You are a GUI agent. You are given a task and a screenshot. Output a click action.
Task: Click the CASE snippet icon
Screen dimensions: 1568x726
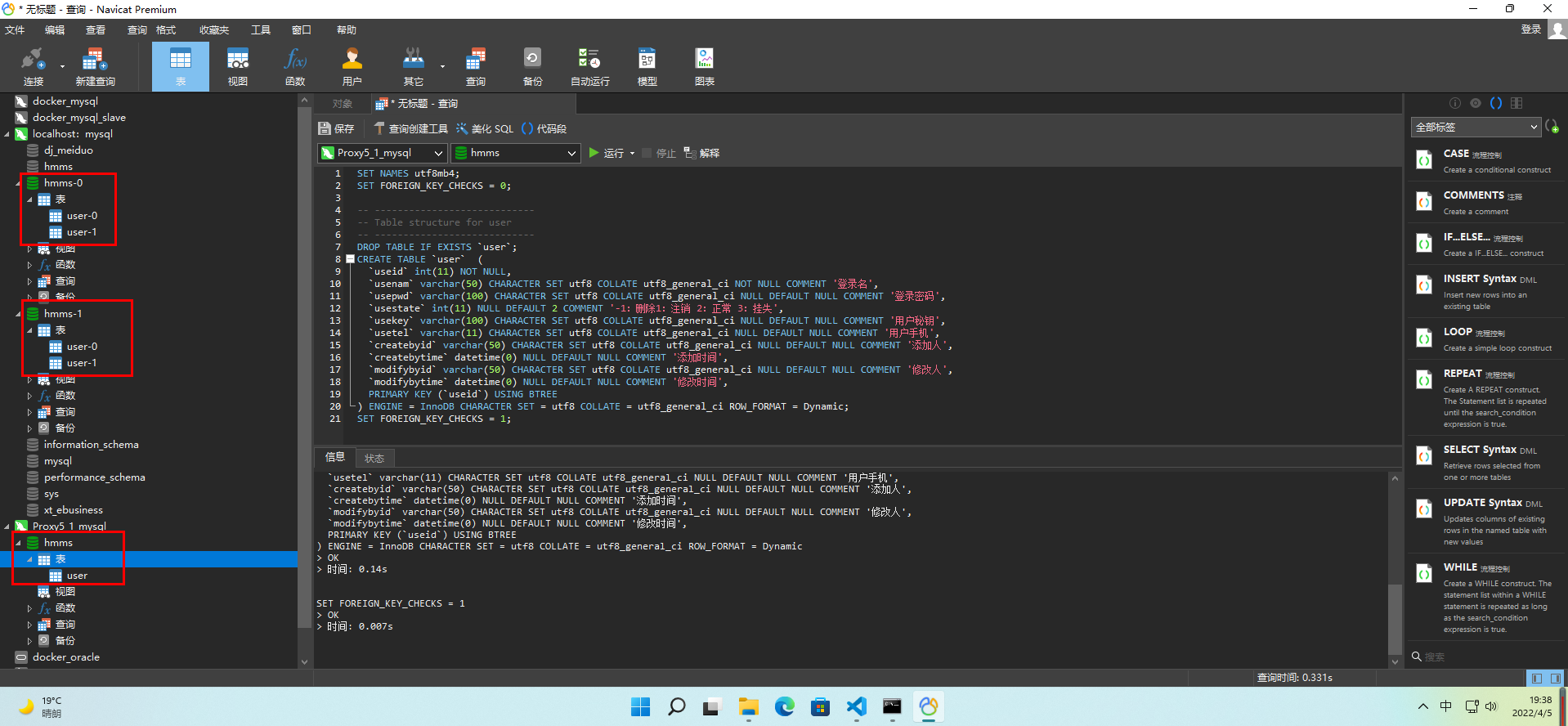coord(1424,160)
